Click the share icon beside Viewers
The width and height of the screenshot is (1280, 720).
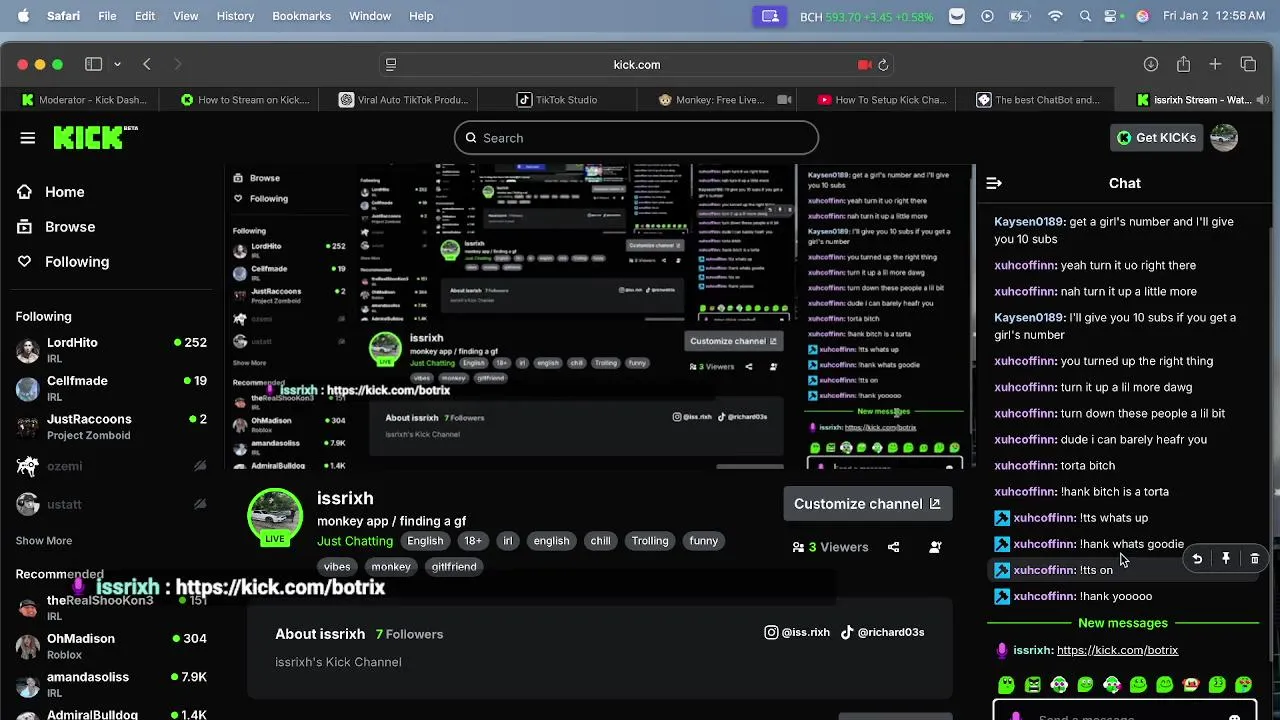click(x=894, y=547)
